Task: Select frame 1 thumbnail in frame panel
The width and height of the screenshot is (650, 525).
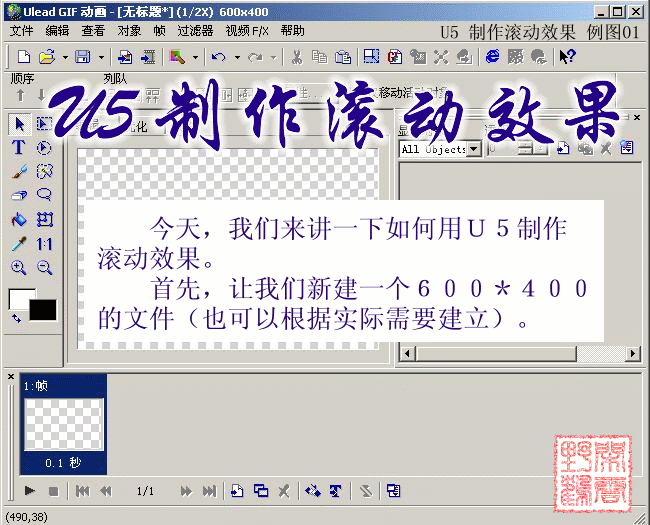Action: point(63,424)
